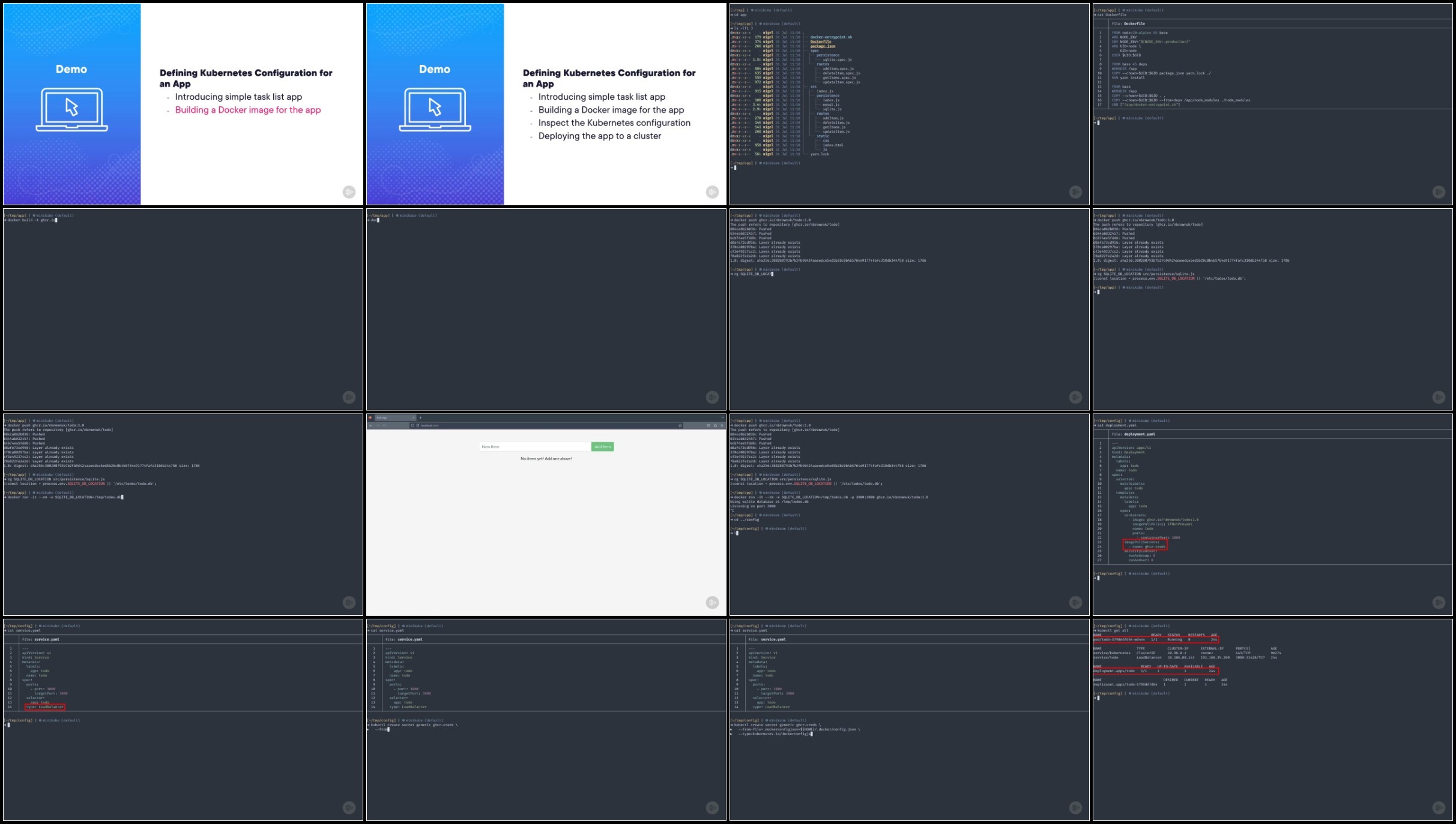This screenshot has width=1456, height=824.
Task: Reload the localhost page in the browser
Action: coord(384,426)
